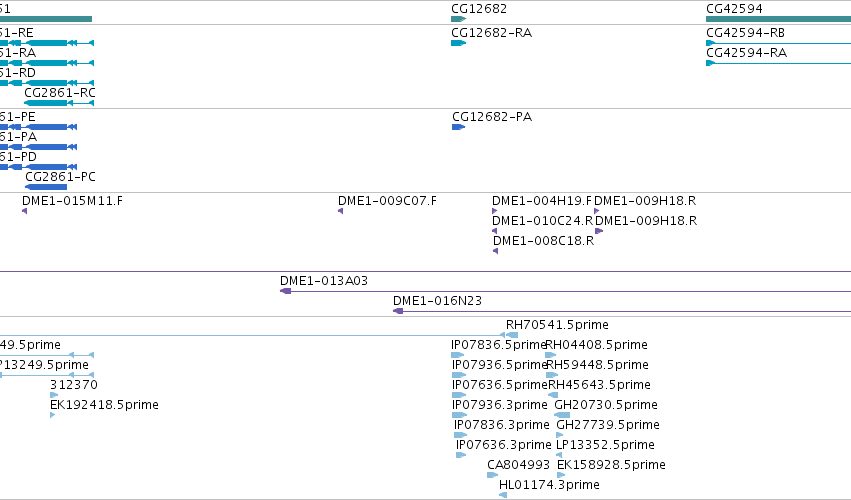Select EST RH70541.5prime
Viewport: 851px width, 500px height.
pyautogui.click(x=557, y=325)
